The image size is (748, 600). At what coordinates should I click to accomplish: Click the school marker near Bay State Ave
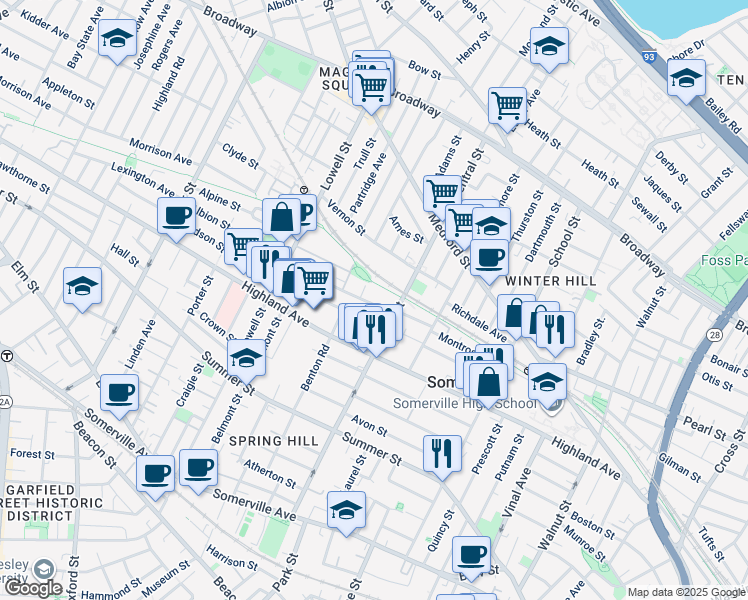[x=117, y=40]
